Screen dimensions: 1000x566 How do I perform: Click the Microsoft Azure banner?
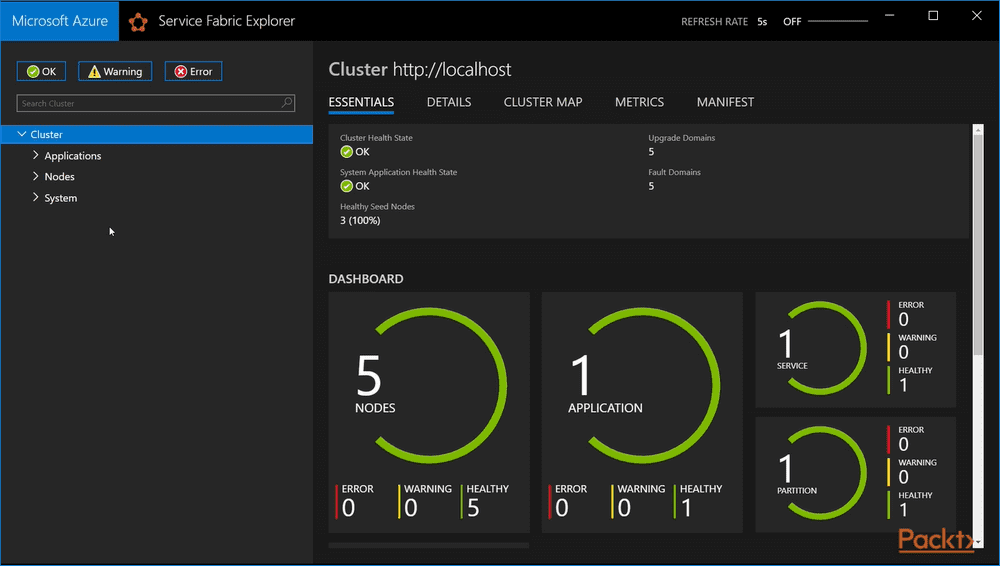[x=60, y=21]
